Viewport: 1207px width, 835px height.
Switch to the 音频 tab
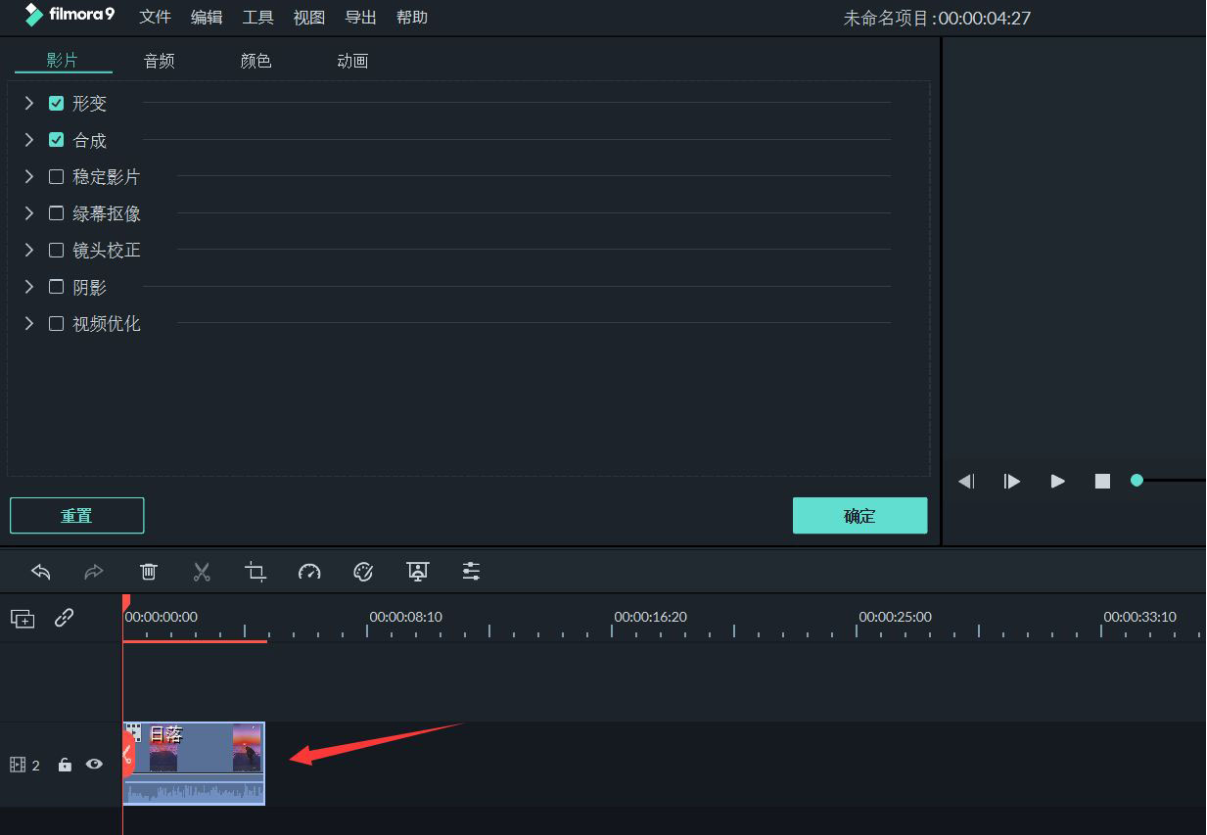coord(158,60)
